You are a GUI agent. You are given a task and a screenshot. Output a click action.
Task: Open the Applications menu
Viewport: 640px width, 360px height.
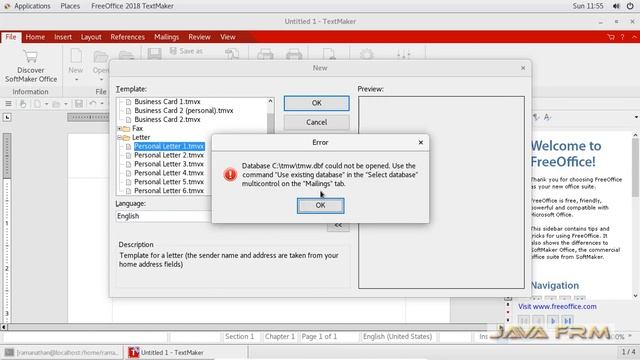click(x=32, y=6)
